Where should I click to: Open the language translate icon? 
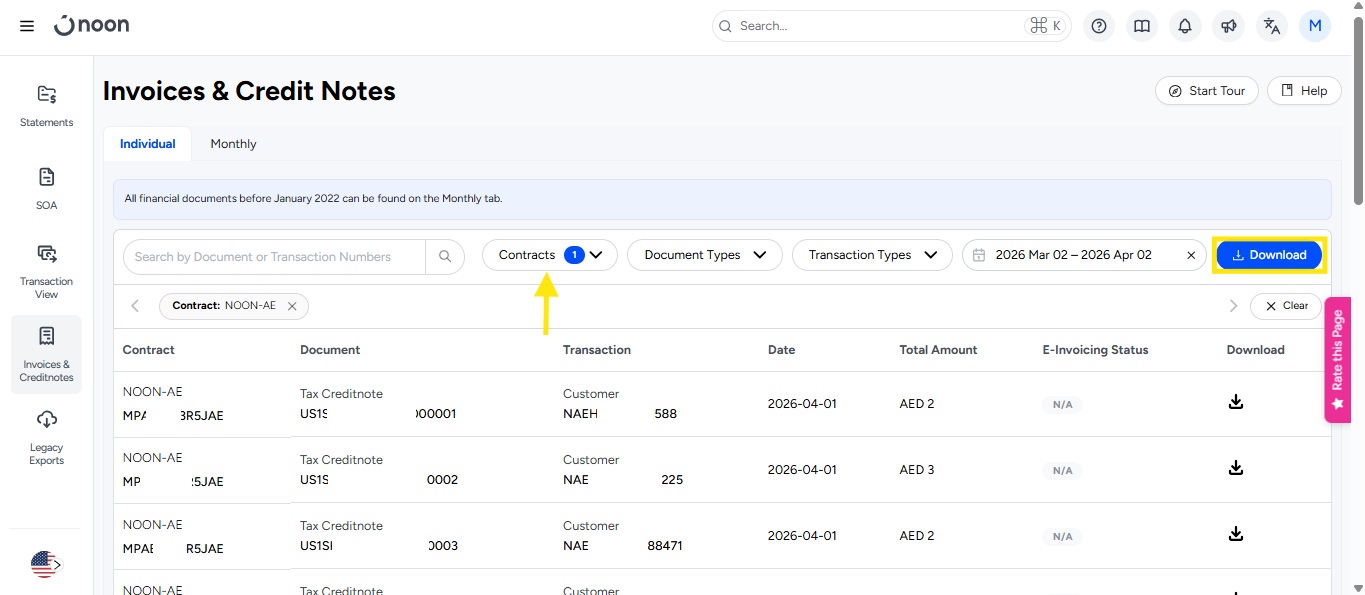(1272, 26)
